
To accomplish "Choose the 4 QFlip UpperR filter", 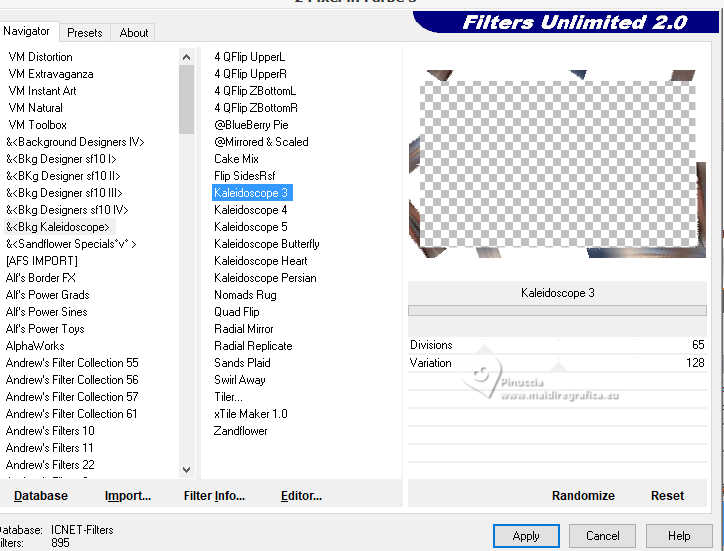I will [x=250, y=74].
